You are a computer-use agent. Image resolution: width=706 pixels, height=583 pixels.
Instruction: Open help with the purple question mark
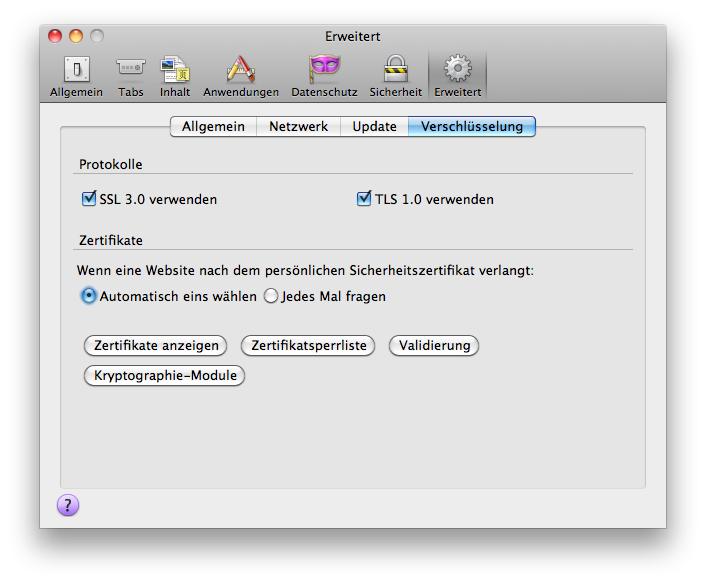click(68, 505)
